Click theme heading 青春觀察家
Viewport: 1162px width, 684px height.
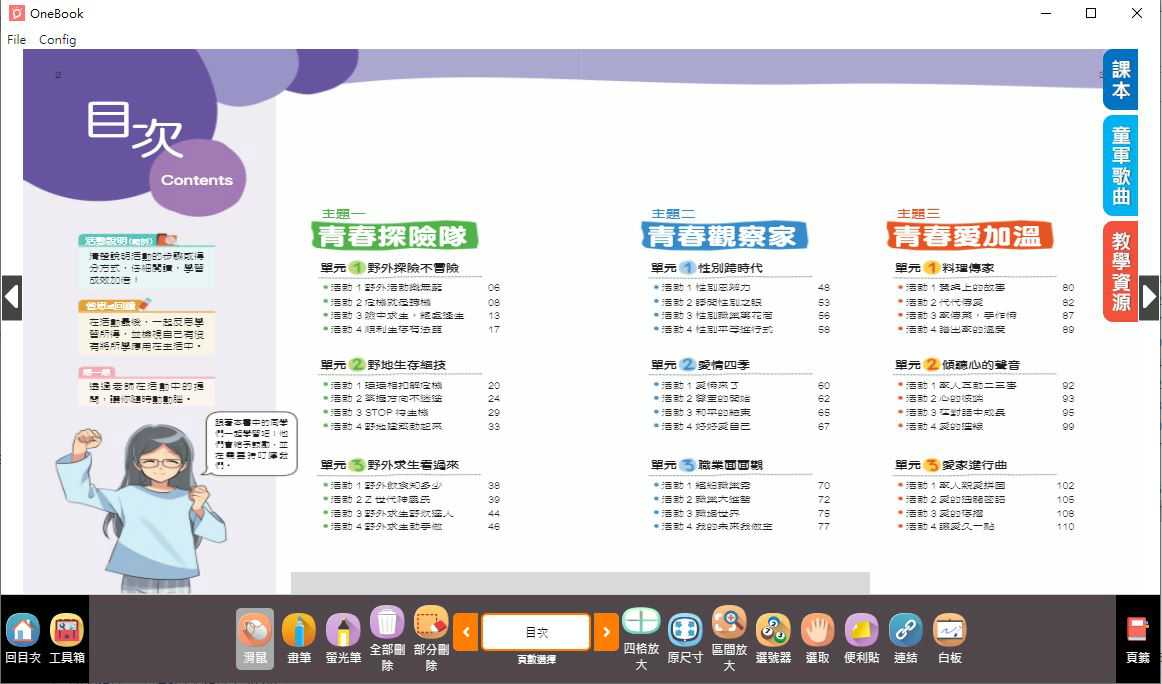click(x=723, y=236)
